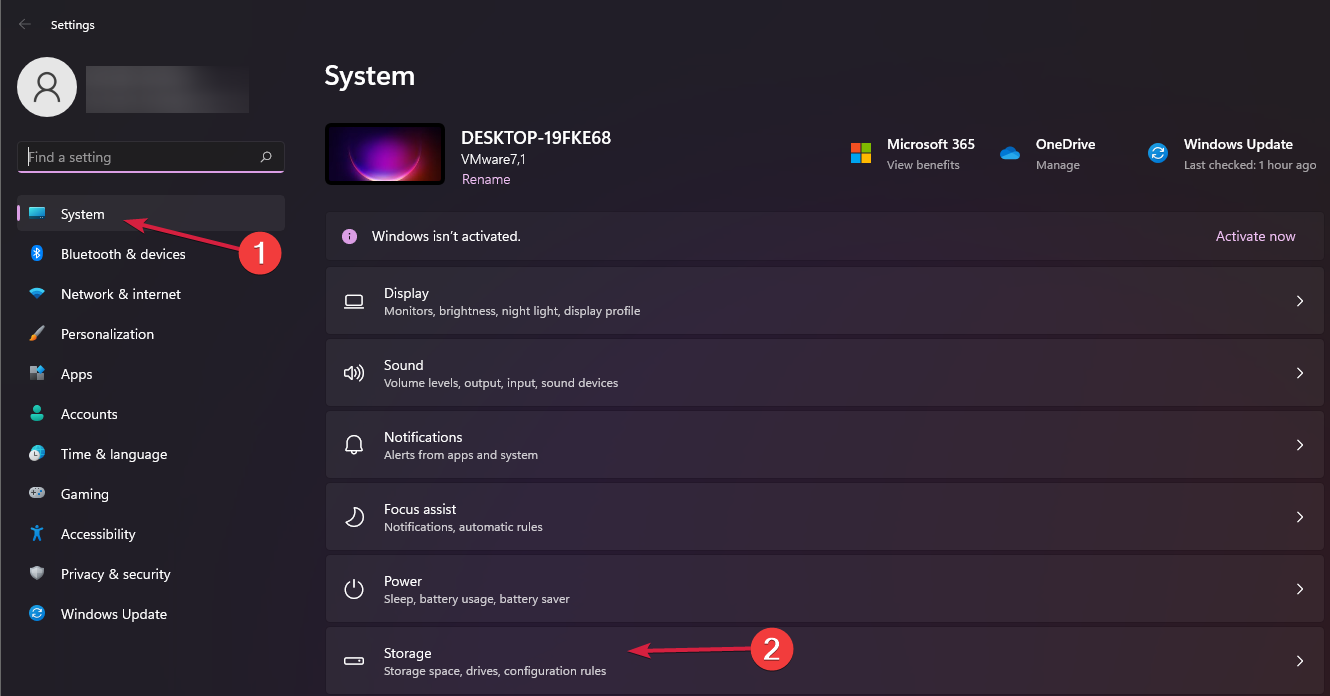The height and width of the screenshot is (696, 1330).
Task: Select the Display settings icon
Action: (354, 300)
